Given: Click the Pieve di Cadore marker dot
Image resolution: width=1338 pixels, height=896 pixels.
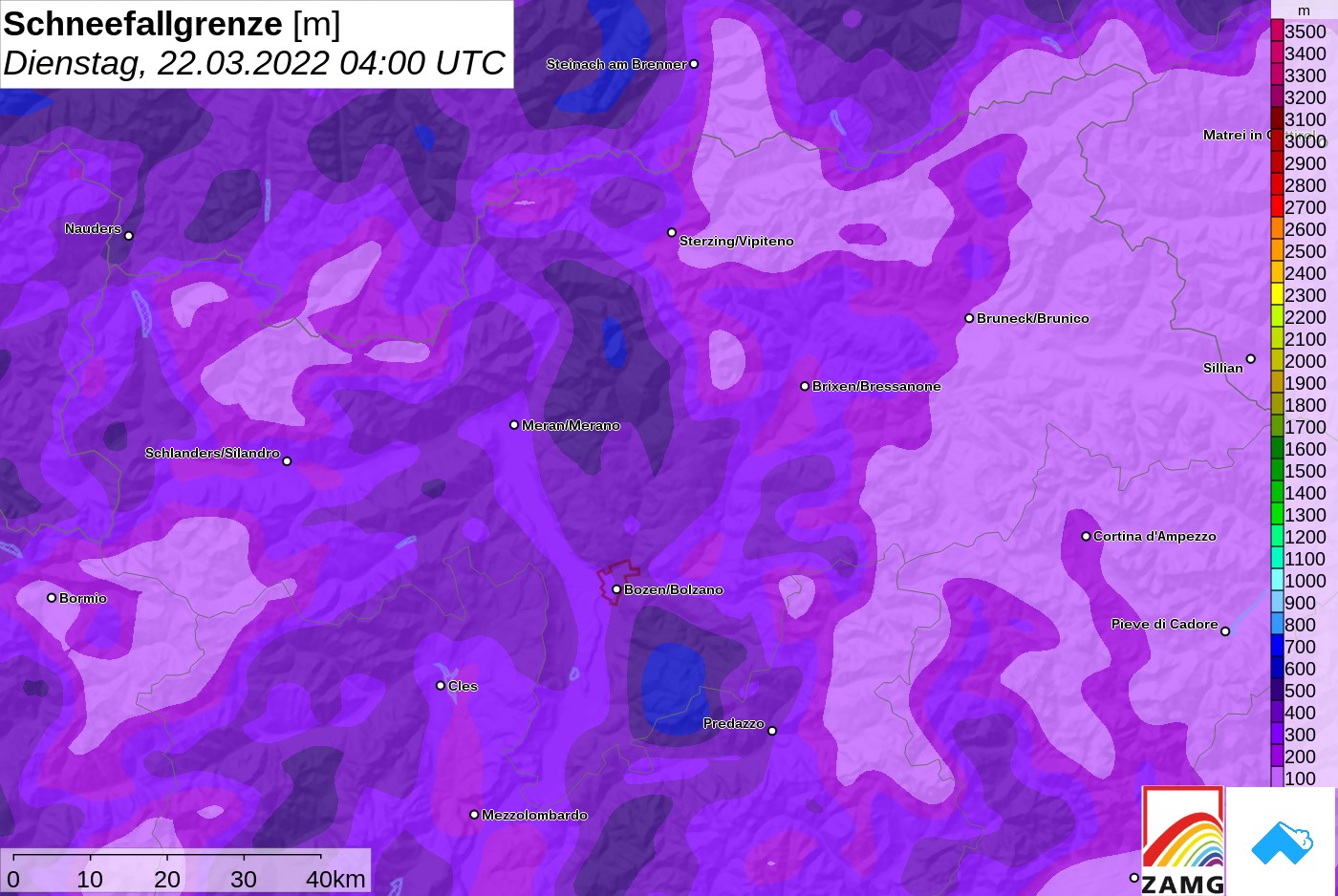Looking at the screenshot, I should point(1225,630).
